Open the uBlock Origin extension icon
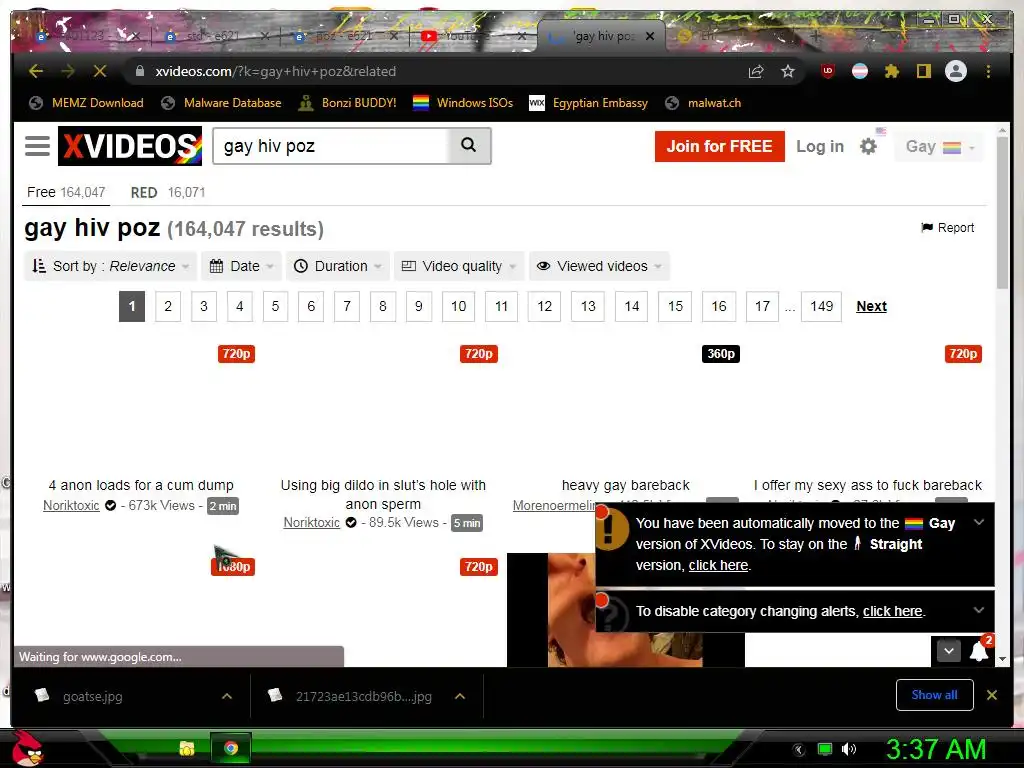The width and height of the screenshot is (1024, 768). coord(828,71)
